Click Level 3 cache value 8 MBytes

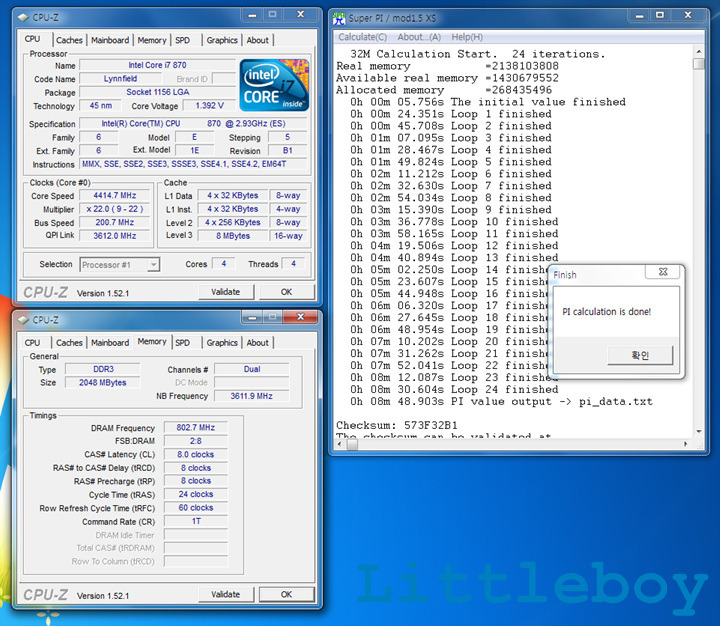tap(233, 236)
